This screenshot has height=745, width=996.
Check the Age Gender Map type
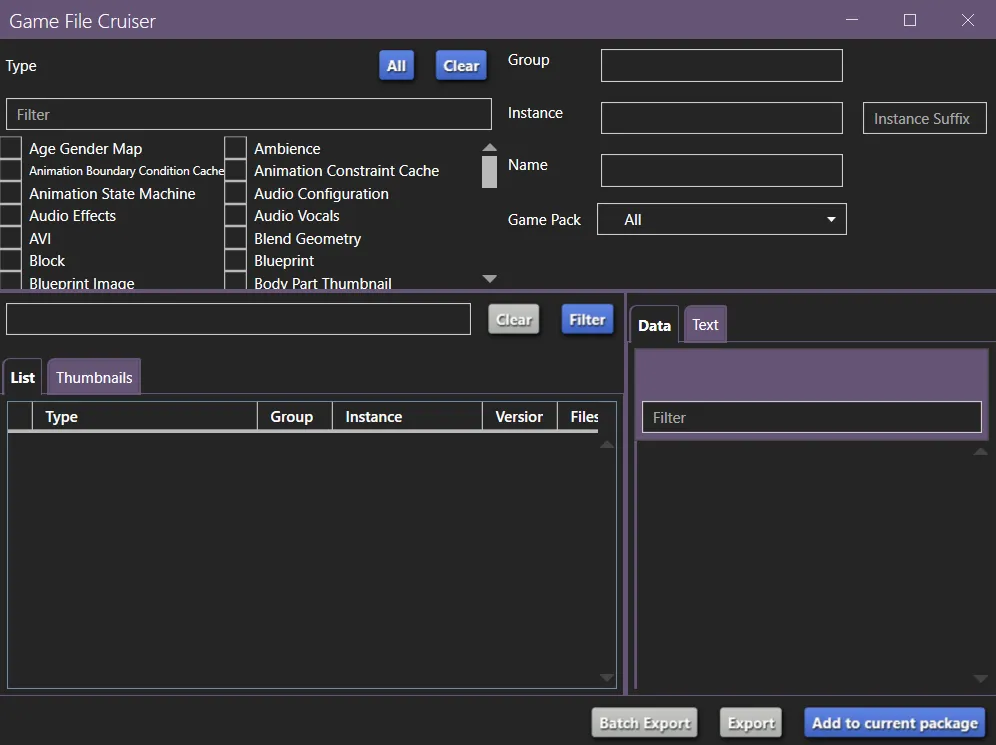(x=10, y=148)
